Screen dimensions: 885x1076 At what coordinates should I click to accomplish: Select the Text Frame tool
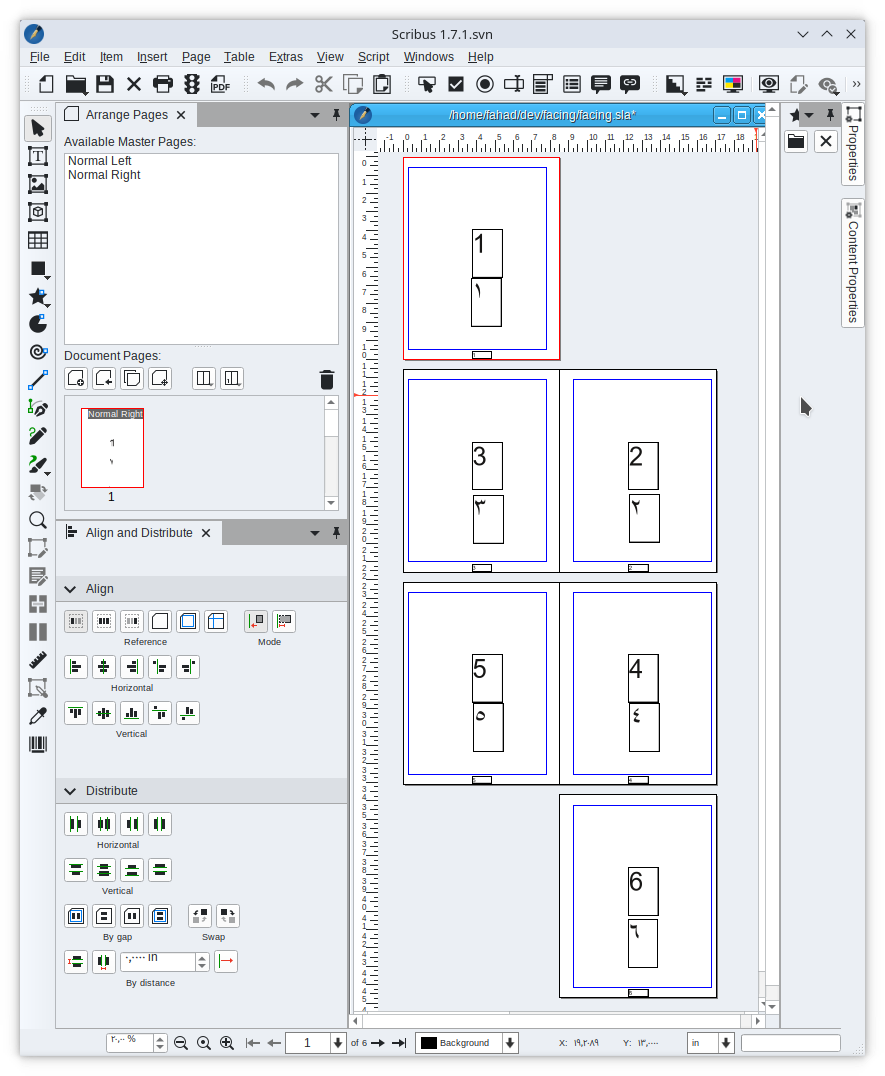tap(38, 156)
